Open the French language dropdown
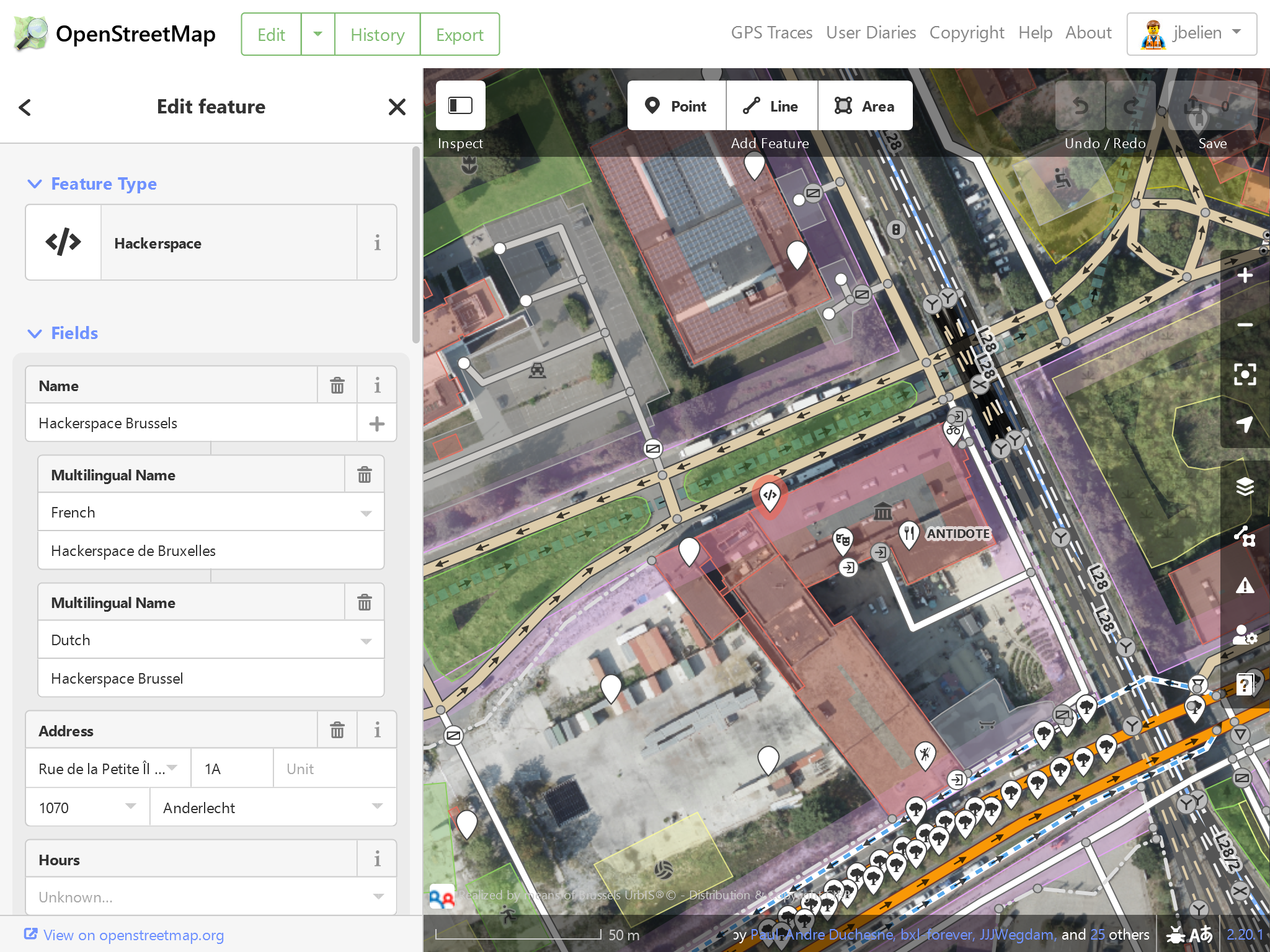 coord(366,513)
